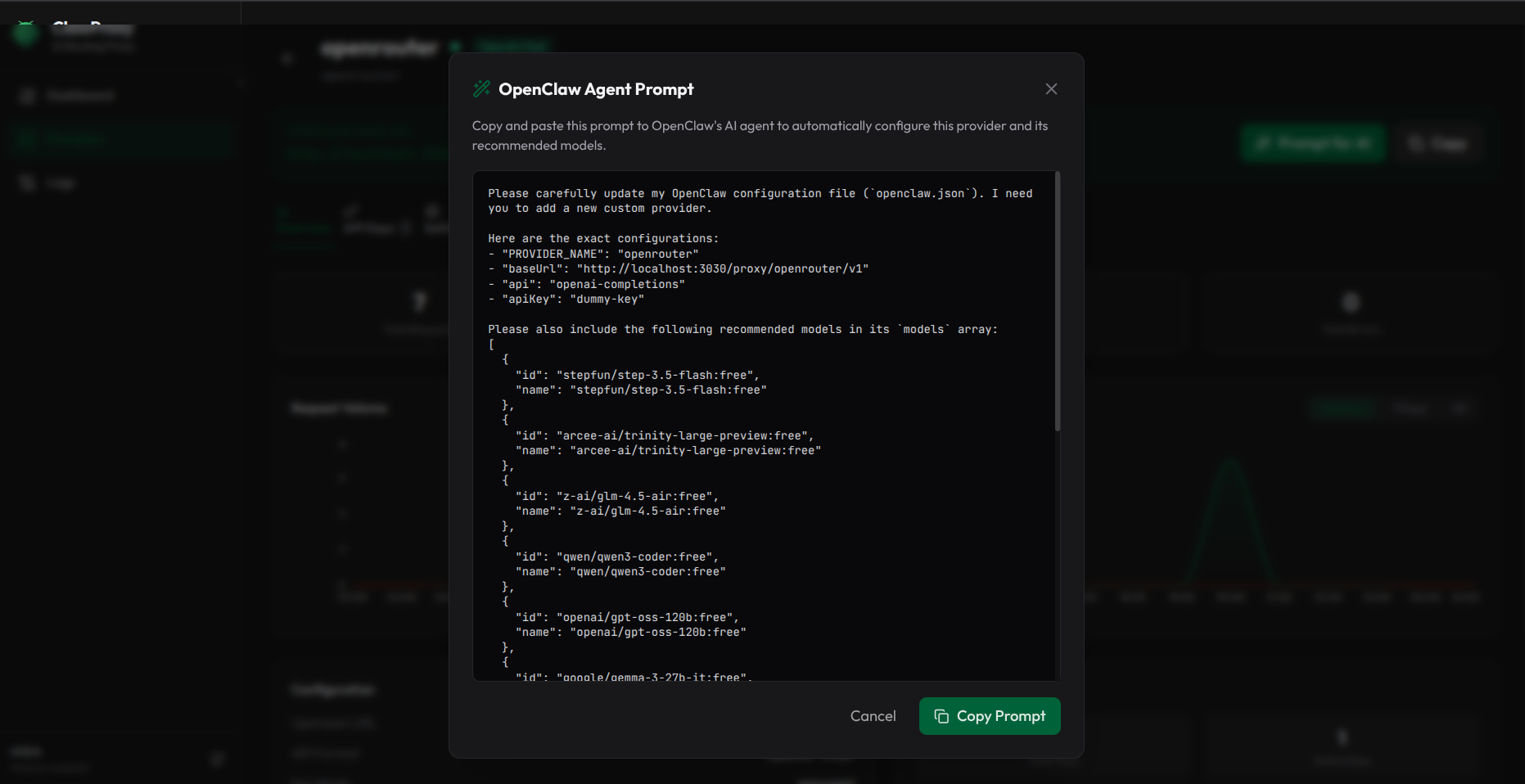Click the prompt text box scrollbar thumb
This screenshot has height=784, width=1525.
point(1058,301)
